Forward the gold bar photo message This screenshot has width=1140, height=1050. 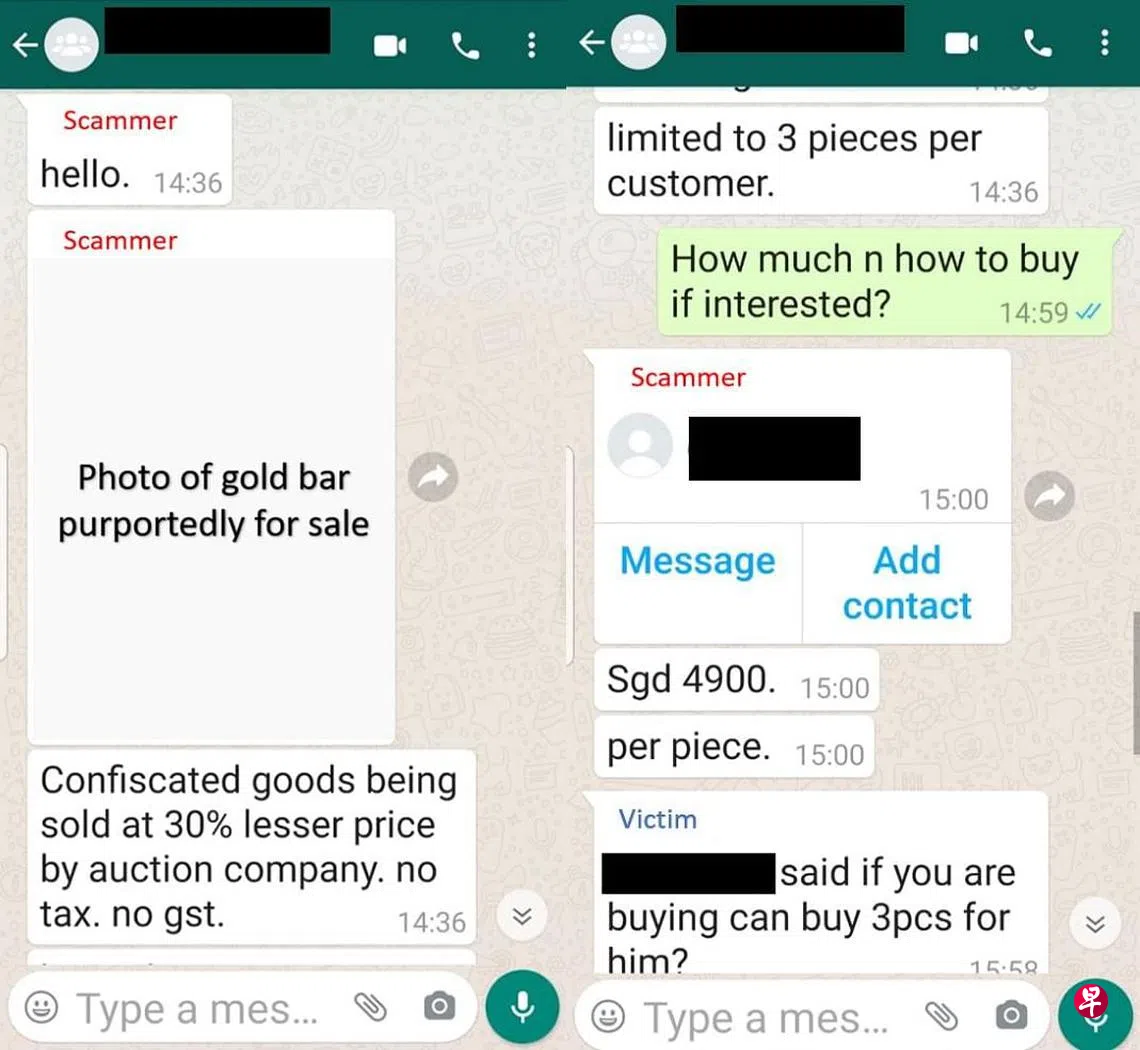point(433,477)
